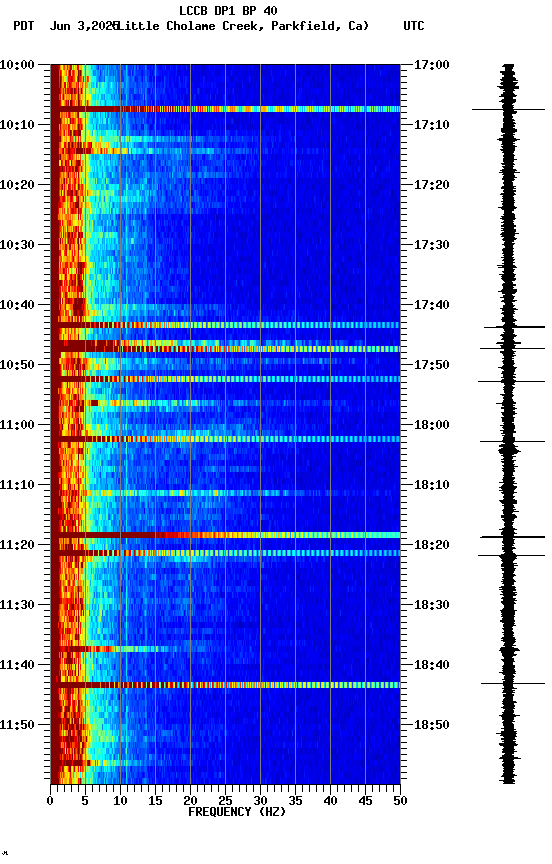552x864 pixels.
Task: Click the 11:00 PDT time label
Action: pyautogui.click(x=17, y=425)
